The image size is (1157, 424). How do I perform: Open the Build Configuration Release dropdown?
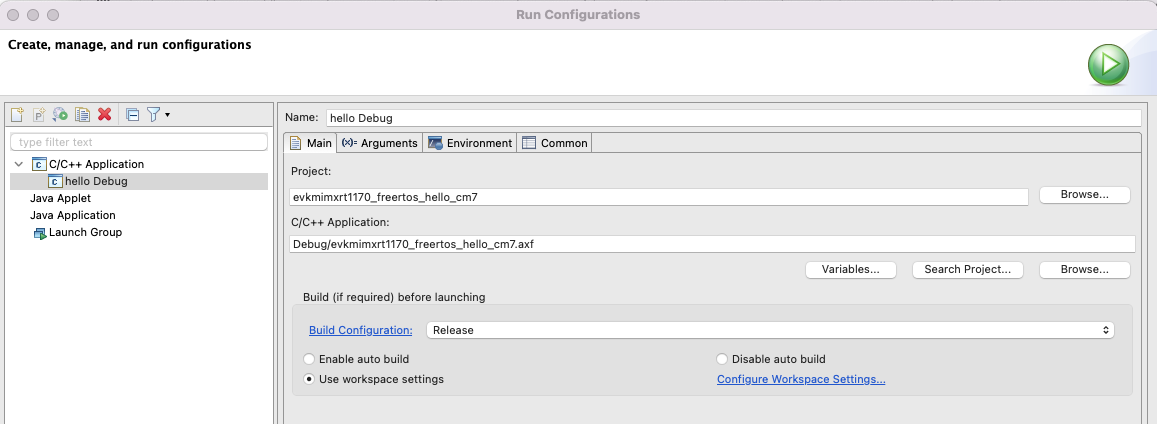coord(770,330)
